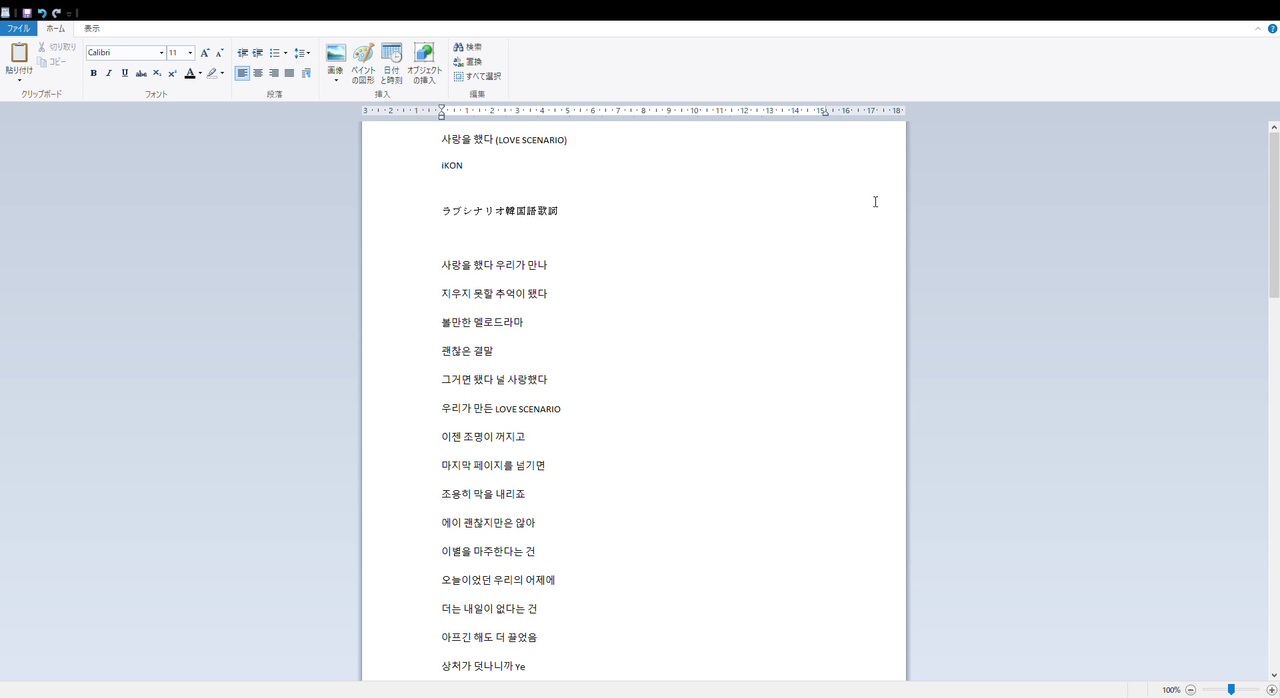1280x698 pixels.
Task: Insert a picture with the 画像 icon
Action: coord(336,53)
